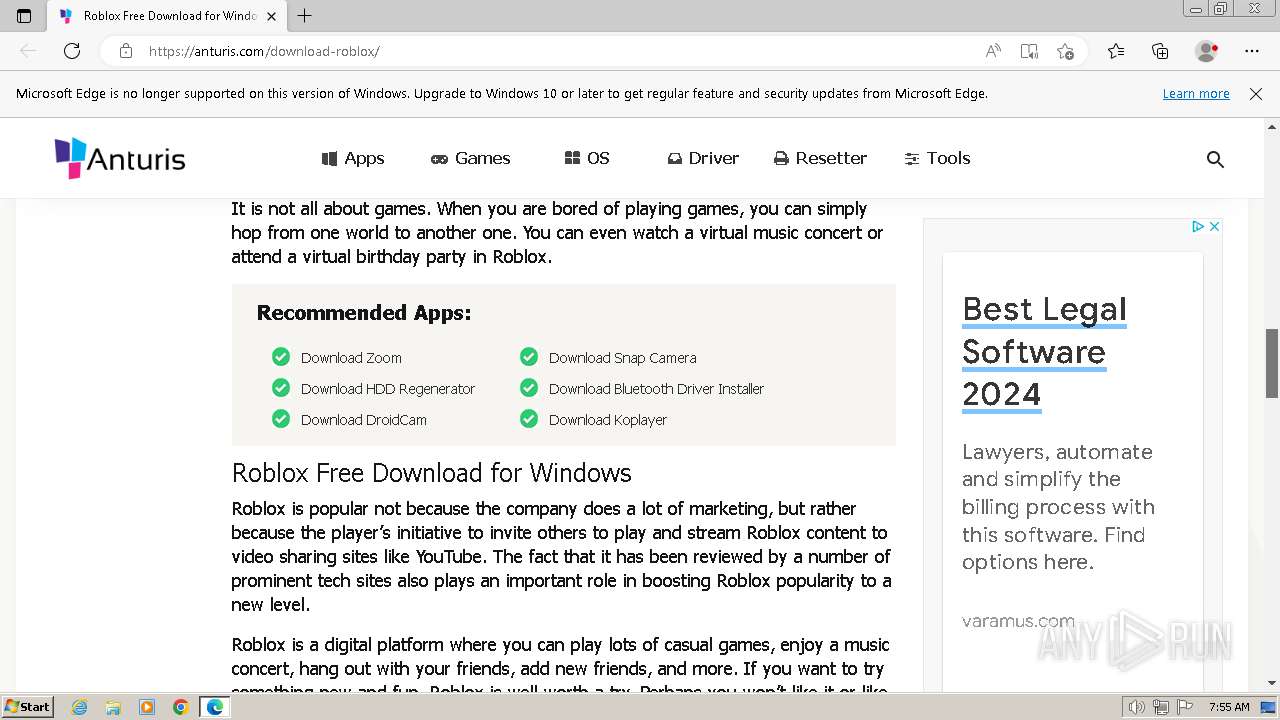Viewport: 1280px width, 720px height.
Task: Open the Collections icon
Action: click(x=1160, y=51)
